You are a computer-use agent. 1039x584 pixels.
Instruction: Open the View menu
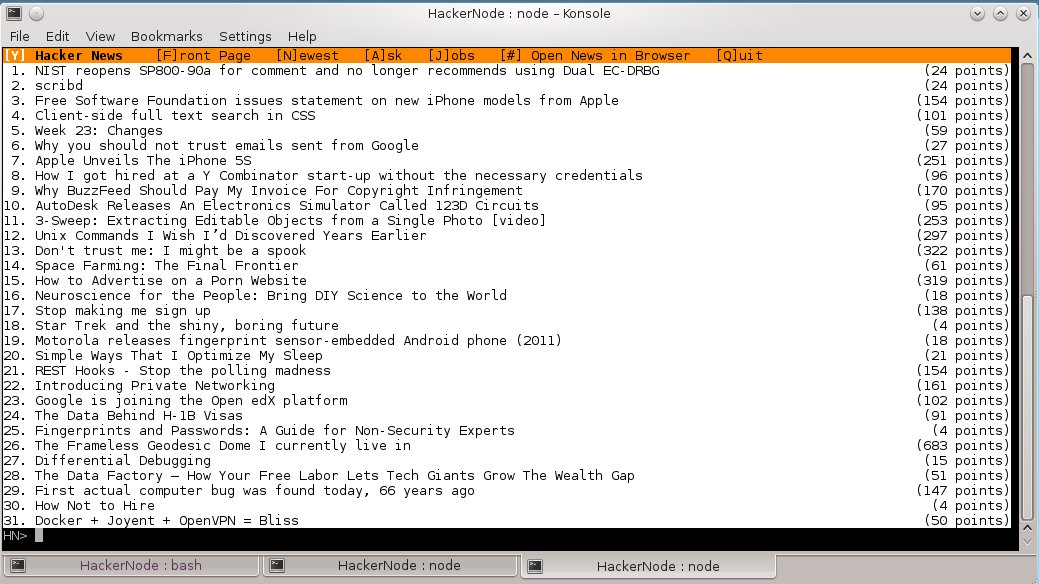pyautogui.click(x=100, y=36)
